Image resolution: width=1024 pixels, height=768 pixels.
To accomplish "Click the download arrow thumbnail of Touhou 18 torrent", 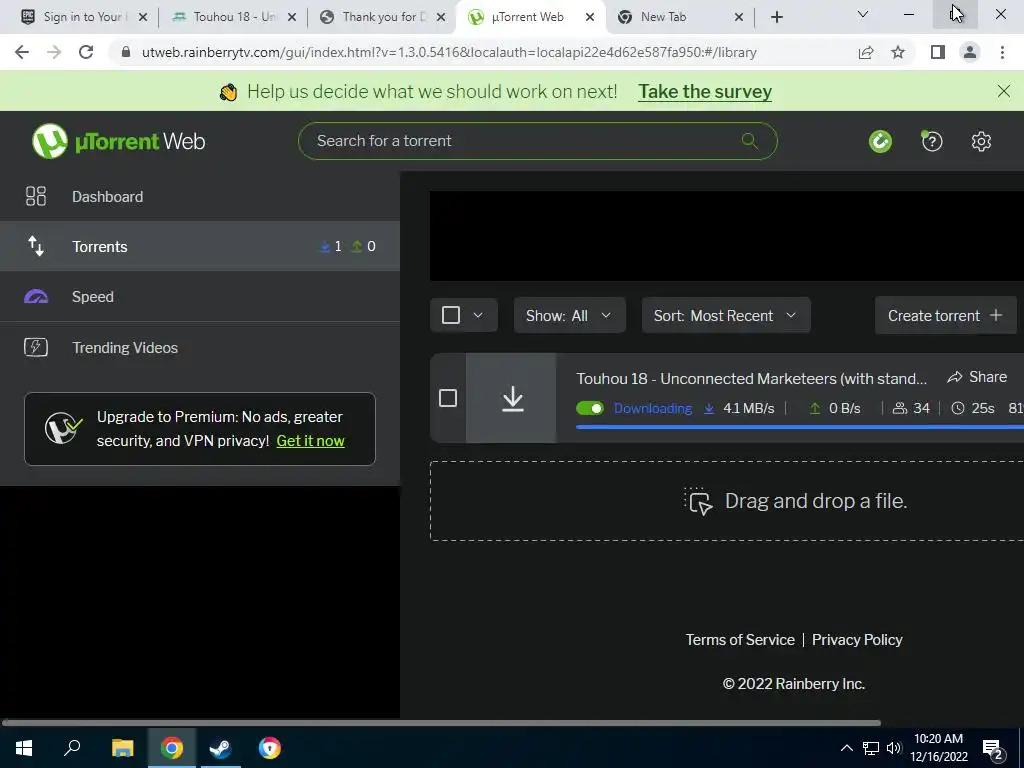I will pyautogui.click(x=512, y=398).
